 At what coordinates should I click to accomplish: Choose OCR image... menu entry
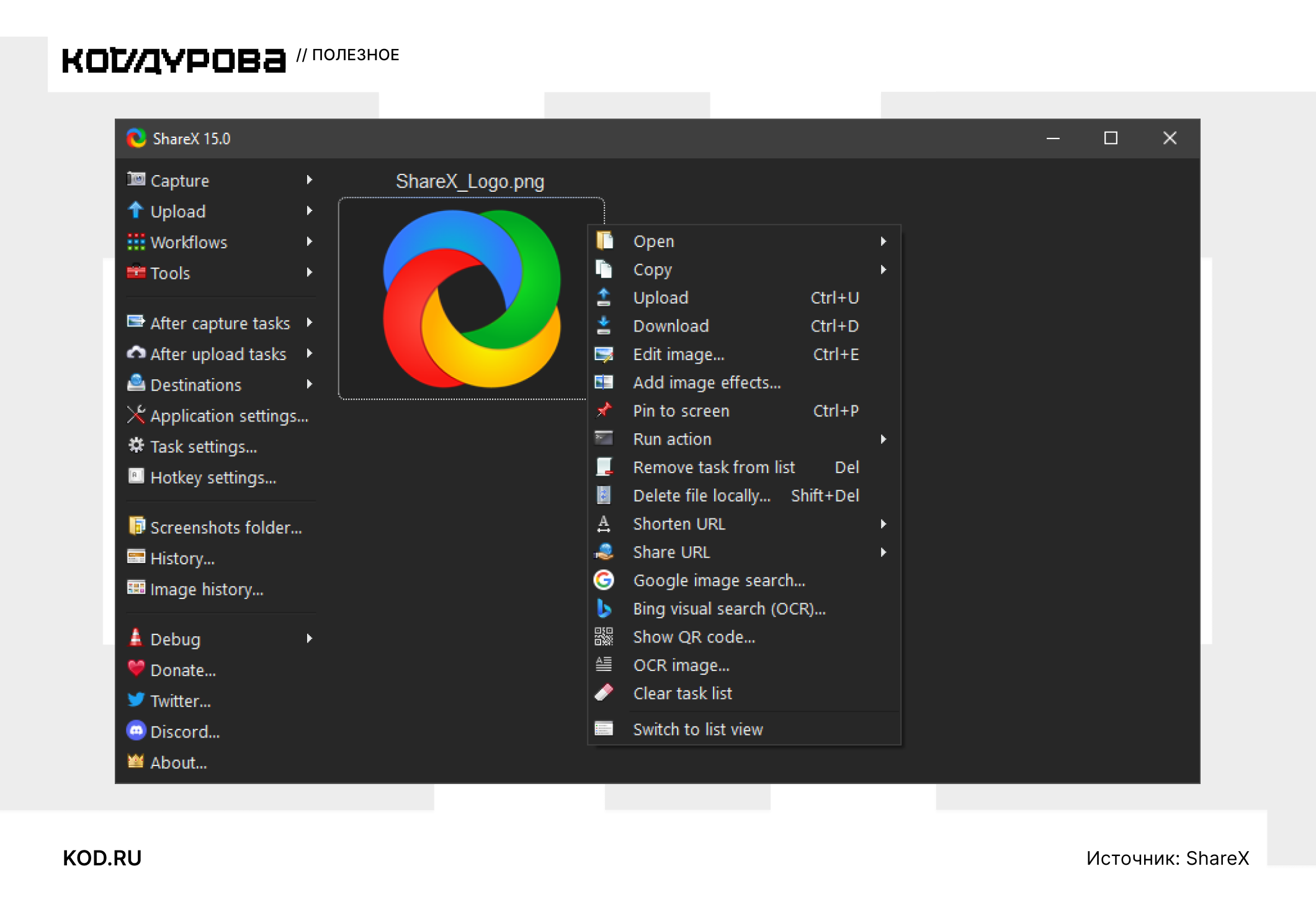pyautogui.click(x=744, y=665)
